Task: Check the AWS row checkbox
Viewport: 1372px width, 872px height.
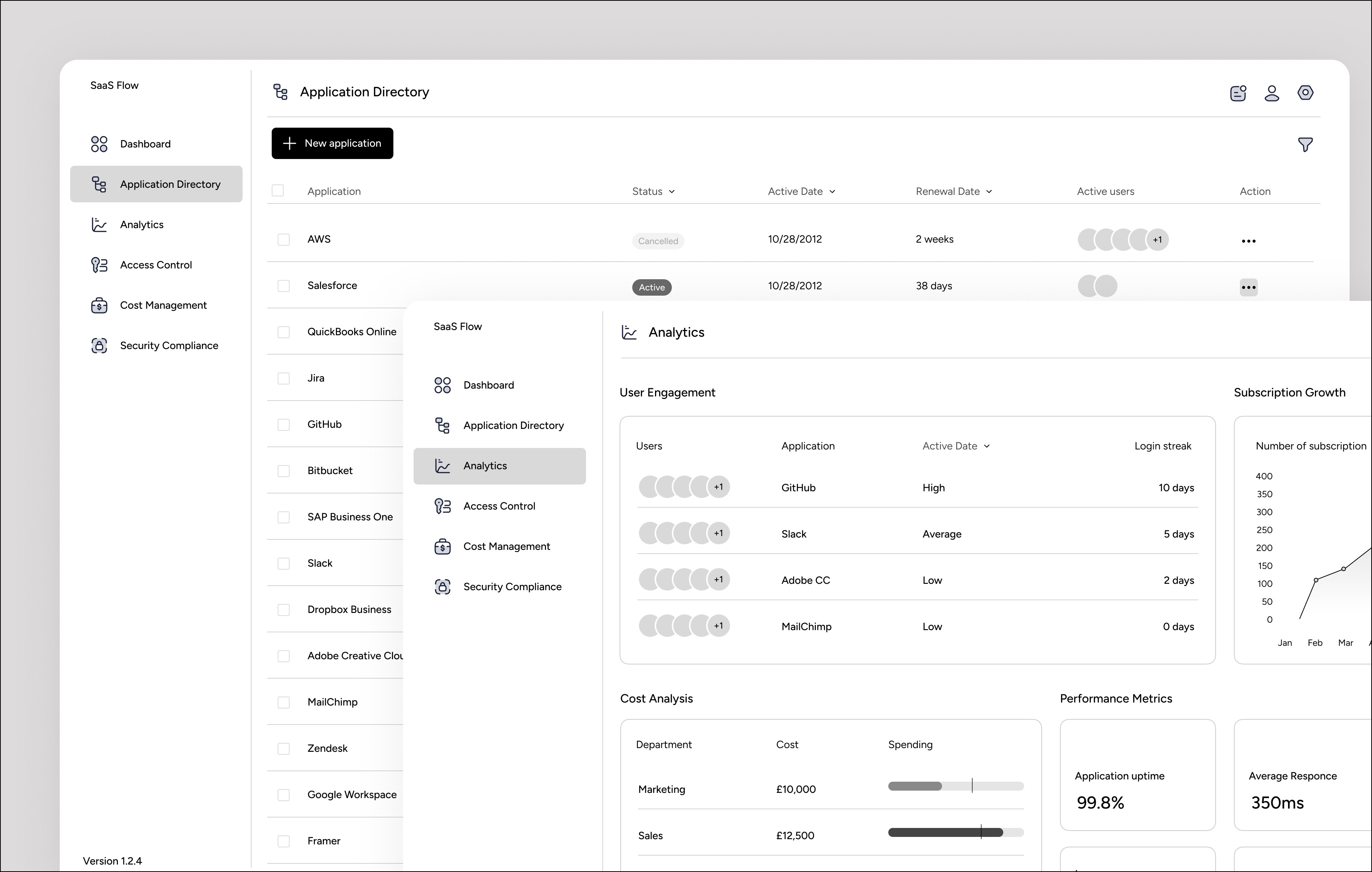Action: (x=284, y=239)
